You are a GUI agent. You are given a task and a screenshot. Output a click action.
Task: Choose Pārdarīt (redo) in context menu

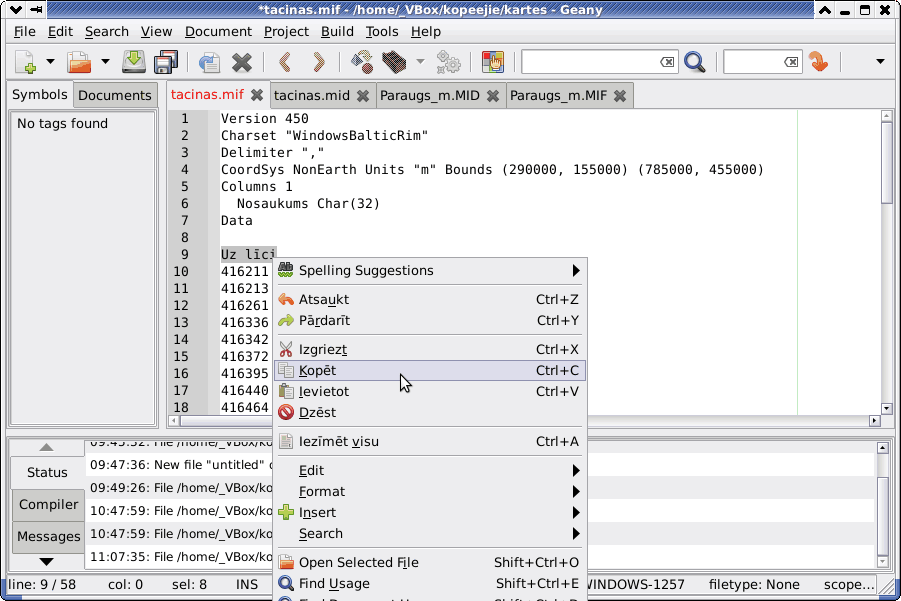[x=430, y=321]
